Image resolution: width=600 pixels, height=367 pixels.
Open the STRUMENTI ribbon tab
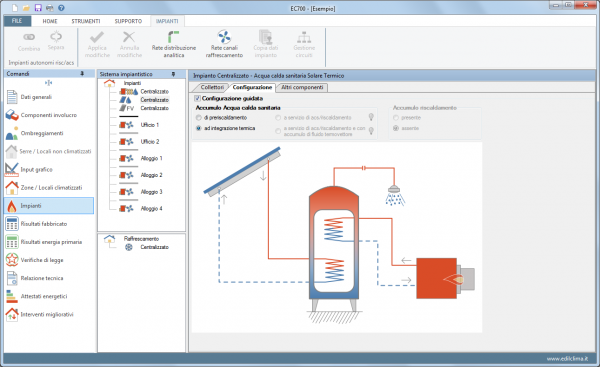(x=86, y=21)
